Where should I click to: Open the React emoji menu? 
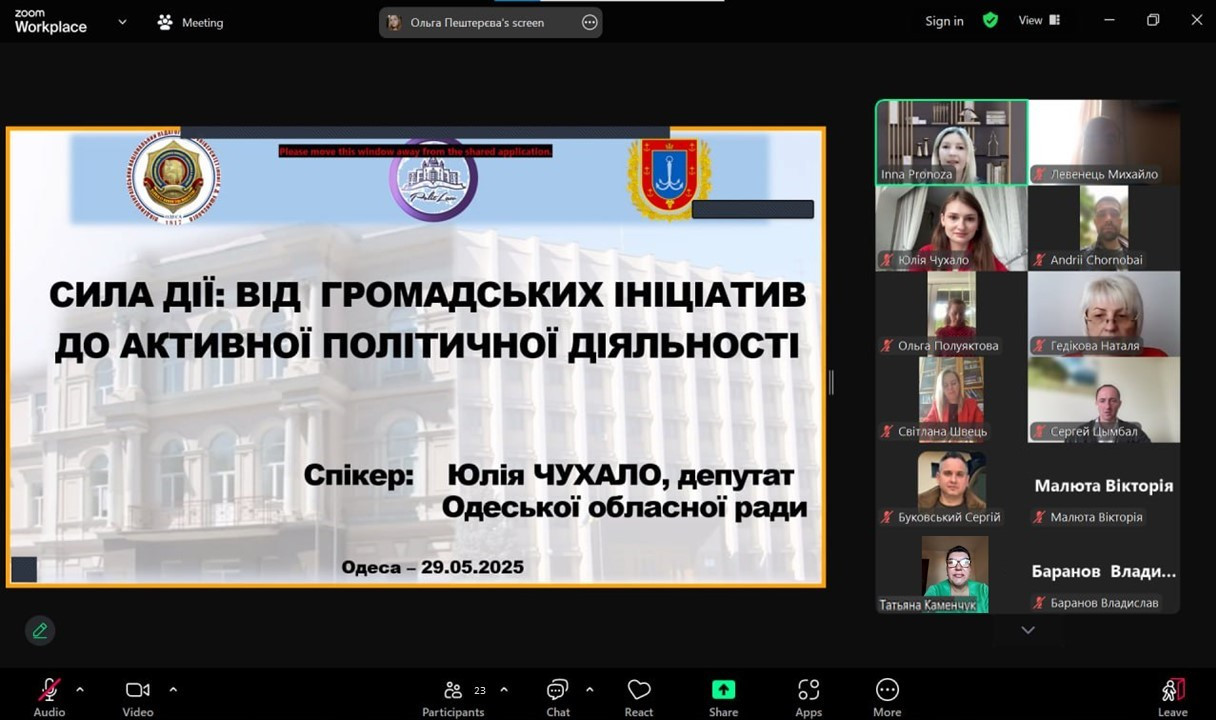(639, 697)
